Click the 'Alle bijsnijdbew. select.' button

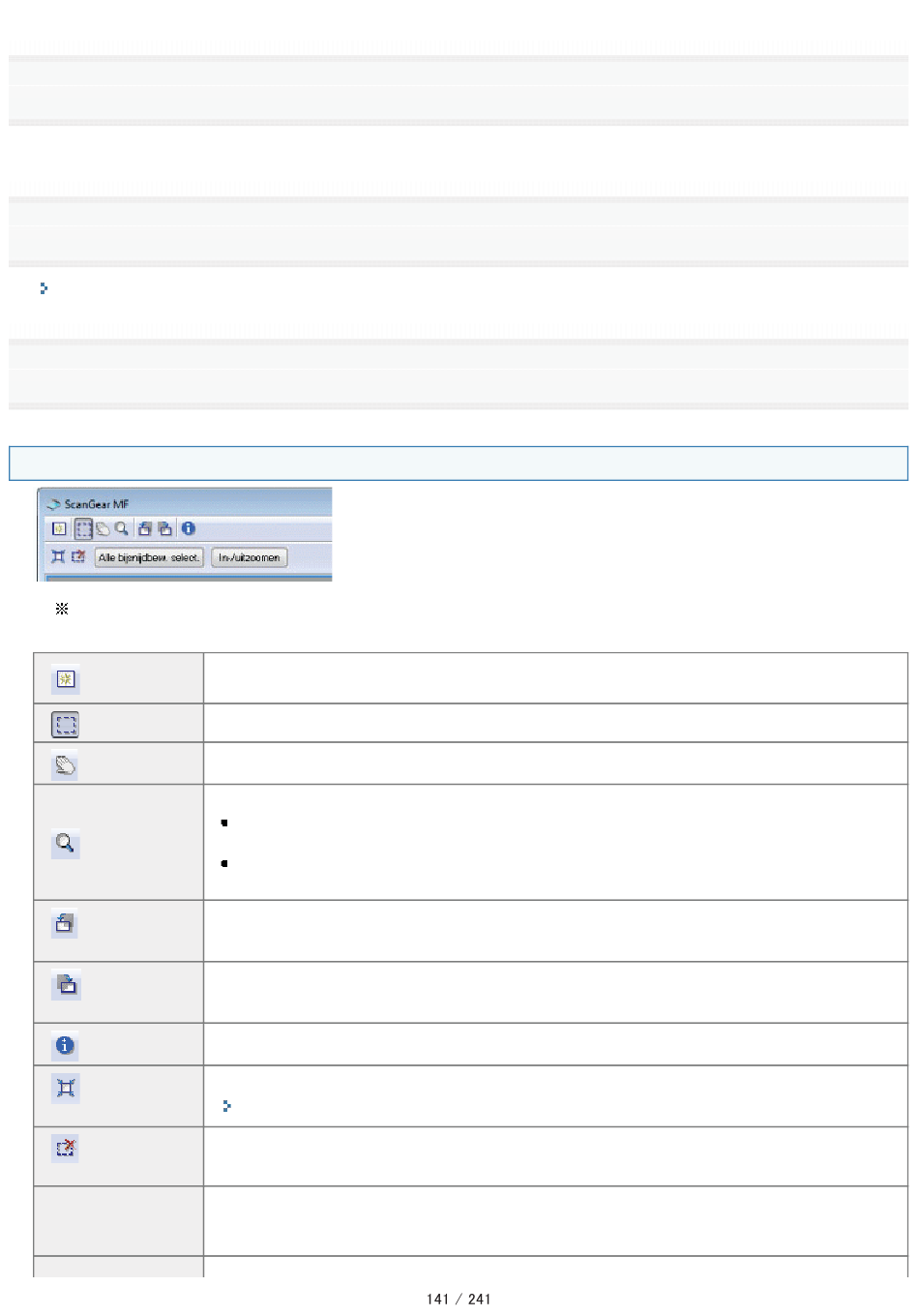pyautogui.click(x=149, y=557)
